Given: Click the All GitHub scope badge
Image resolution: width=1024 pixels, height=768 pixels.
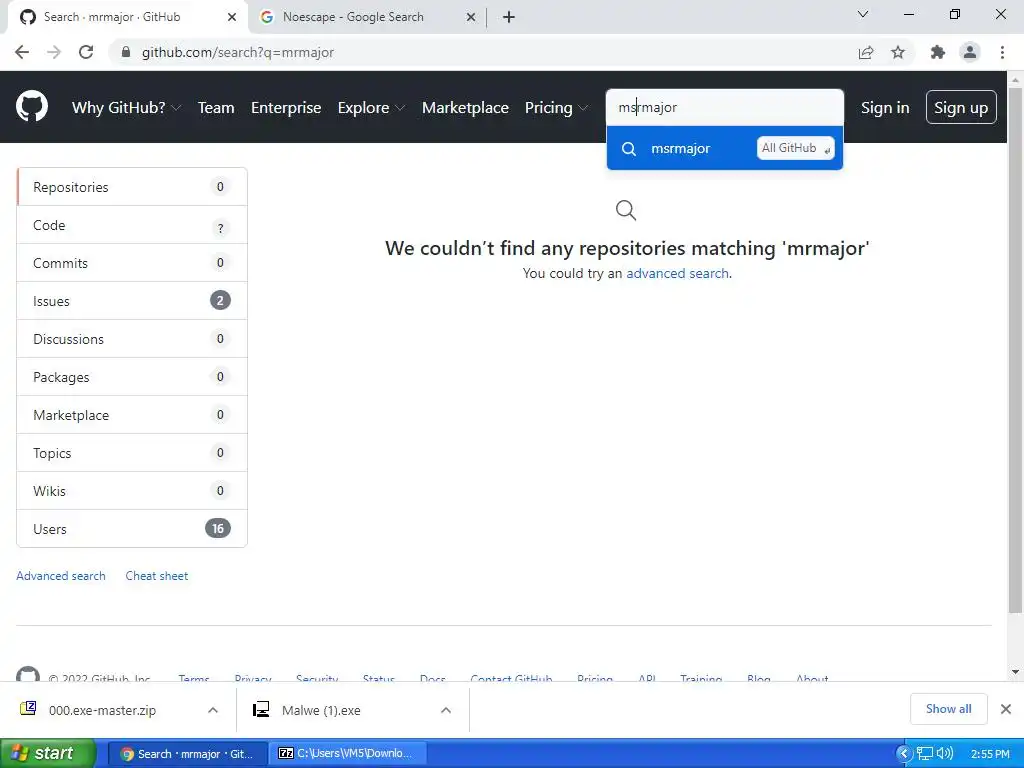Looking at the screenshot, I should [795, 148].
